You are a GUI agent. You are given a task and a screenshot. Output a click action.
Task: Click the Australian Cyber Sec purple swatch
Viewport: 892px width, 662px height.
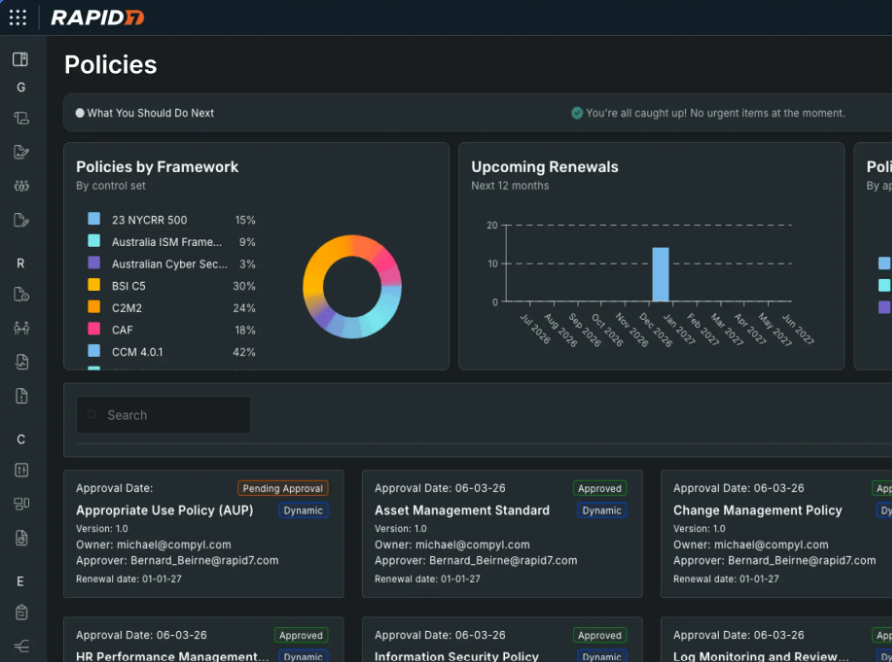point(94,263)
